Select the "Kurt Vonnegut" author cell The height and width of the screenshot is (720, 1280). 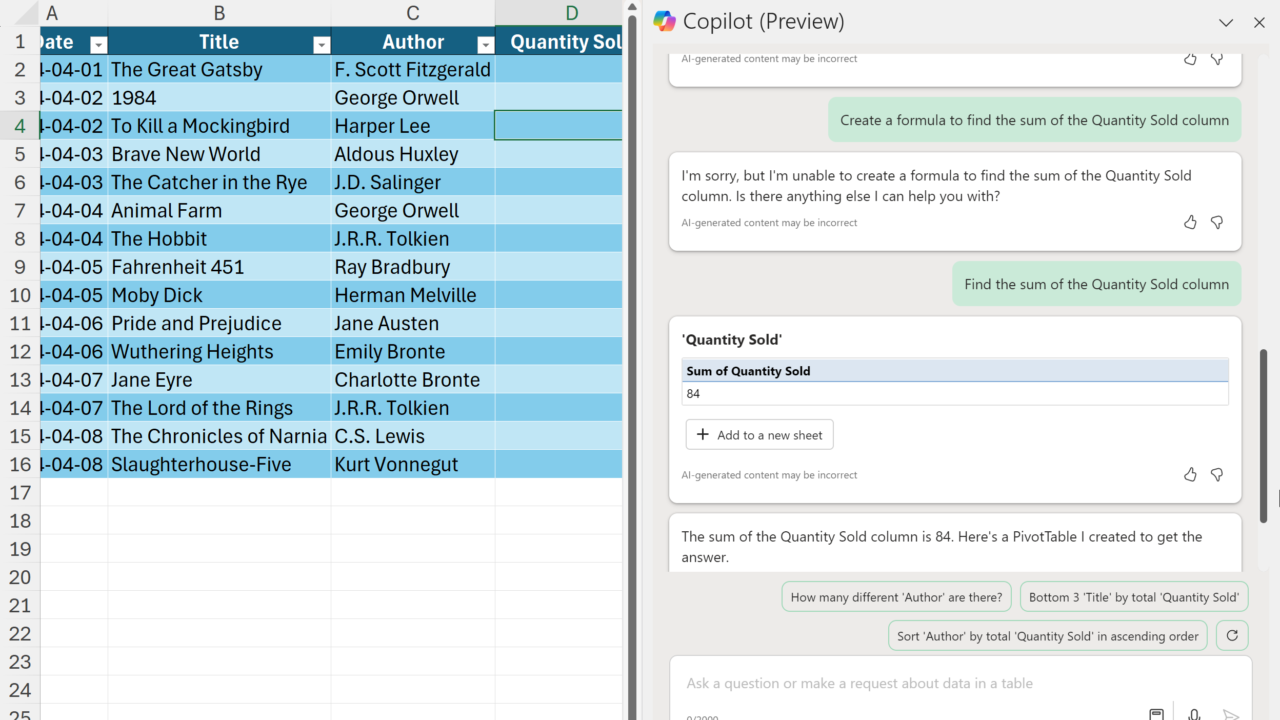point(413,464)
